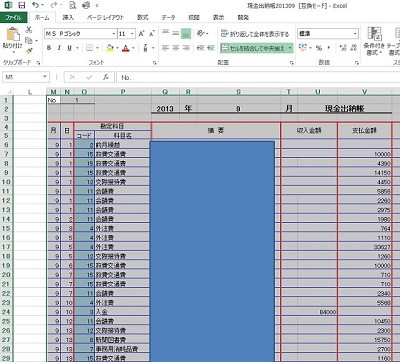400x362 pixels.
Task: Open the number format dropdown
Action: (355, 34)
